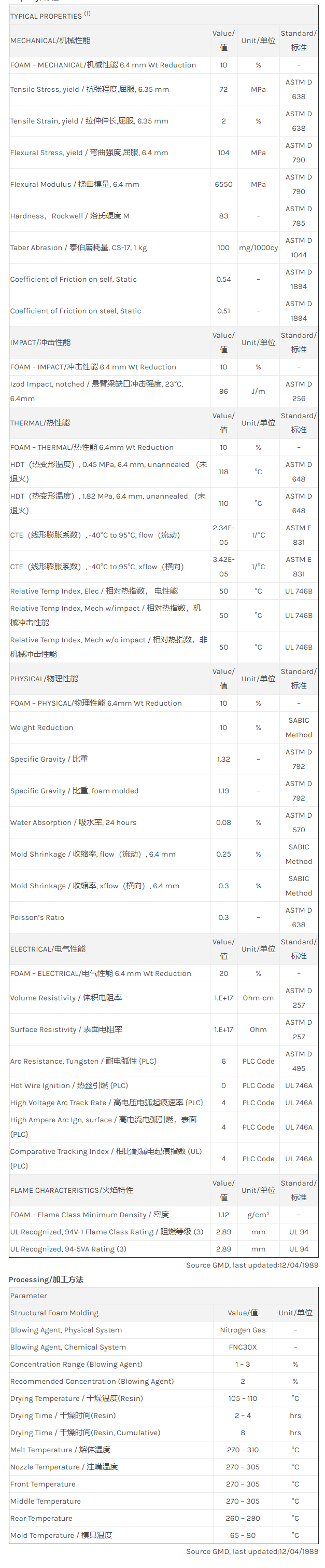Select the Poisson's Ratio row label
The image size is (325, 1568).
[x=37, y=917]
